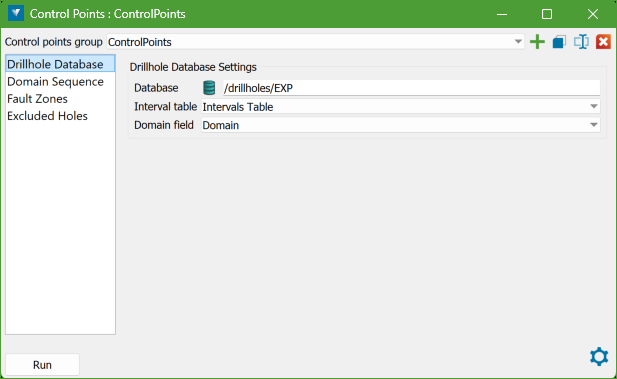Open the Fault Zones section

click(x=60, y=99)
